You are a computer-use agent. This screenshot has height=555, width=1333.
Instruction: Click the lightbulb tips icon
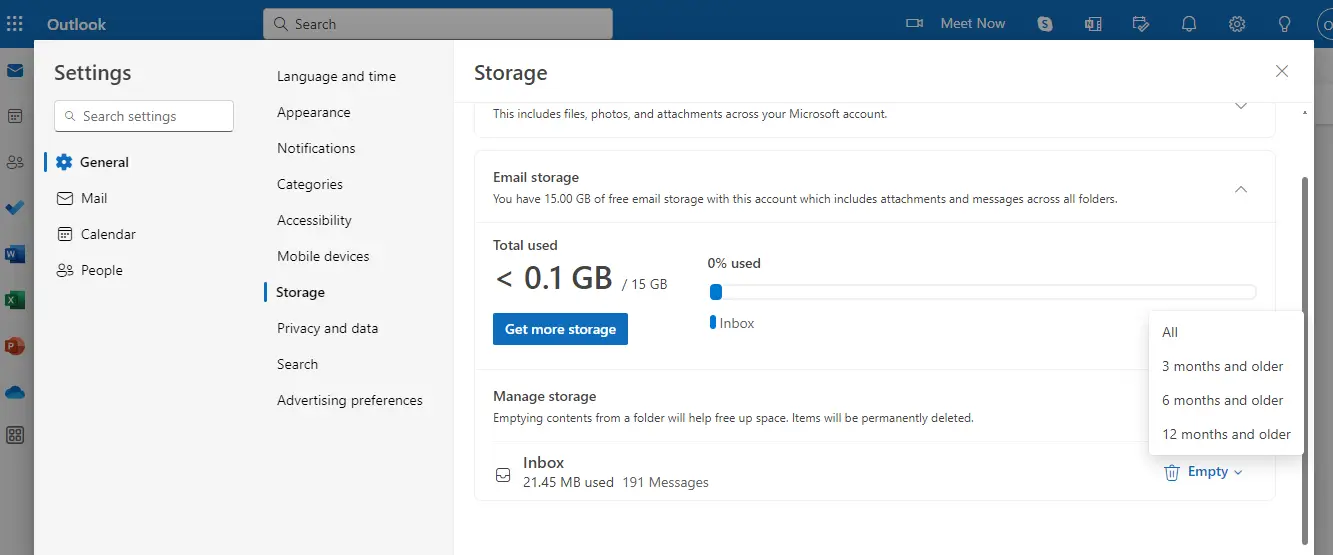point(1285,24)
